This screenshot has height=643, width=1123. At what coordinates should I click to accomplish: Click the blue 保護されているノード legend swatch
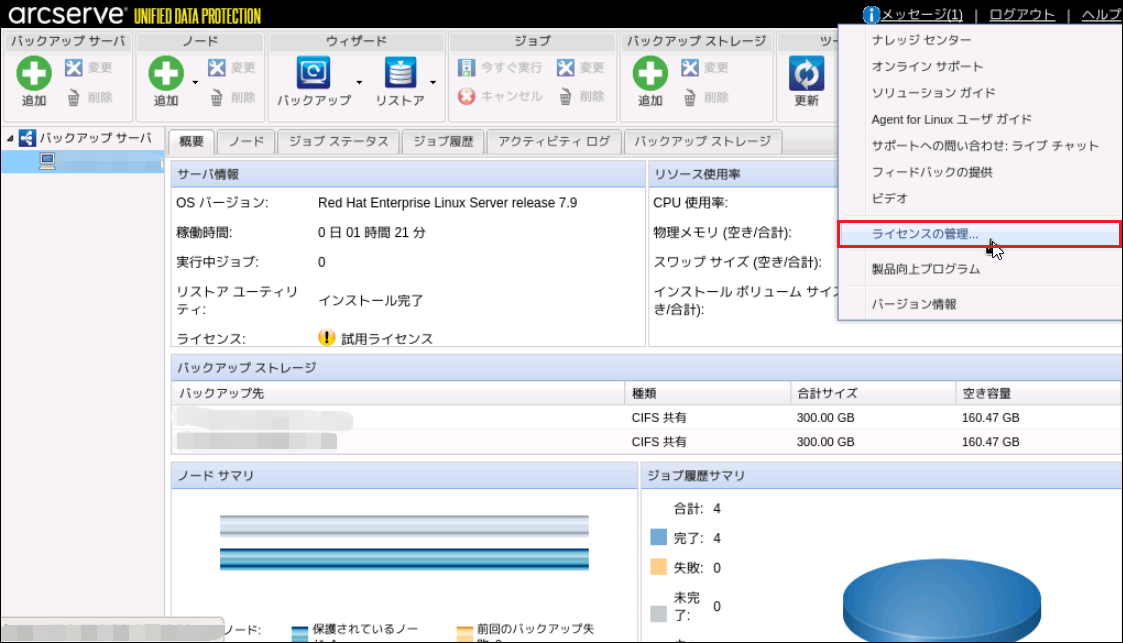coord(300,634)
